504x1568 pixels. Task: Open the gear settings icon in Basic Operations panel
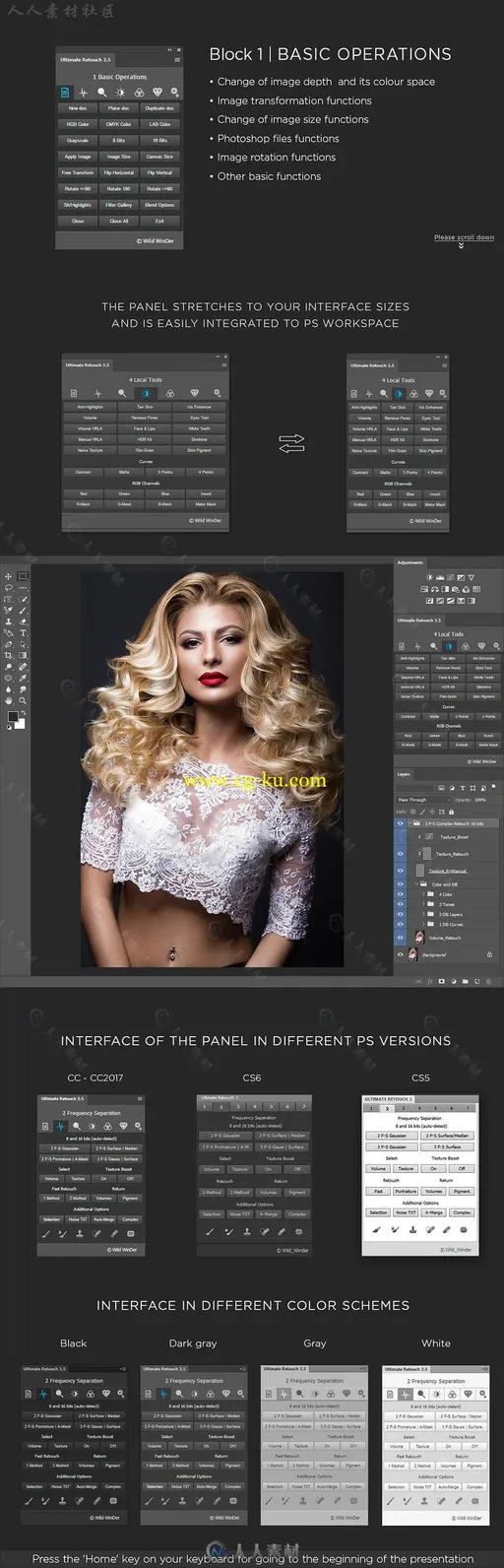coord(174,93)
